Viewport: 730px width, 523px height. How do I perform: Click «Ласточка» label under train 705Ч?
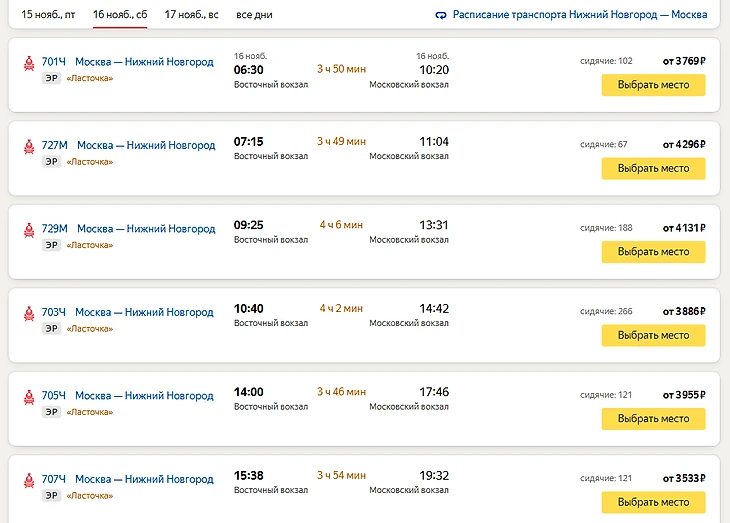89,412
